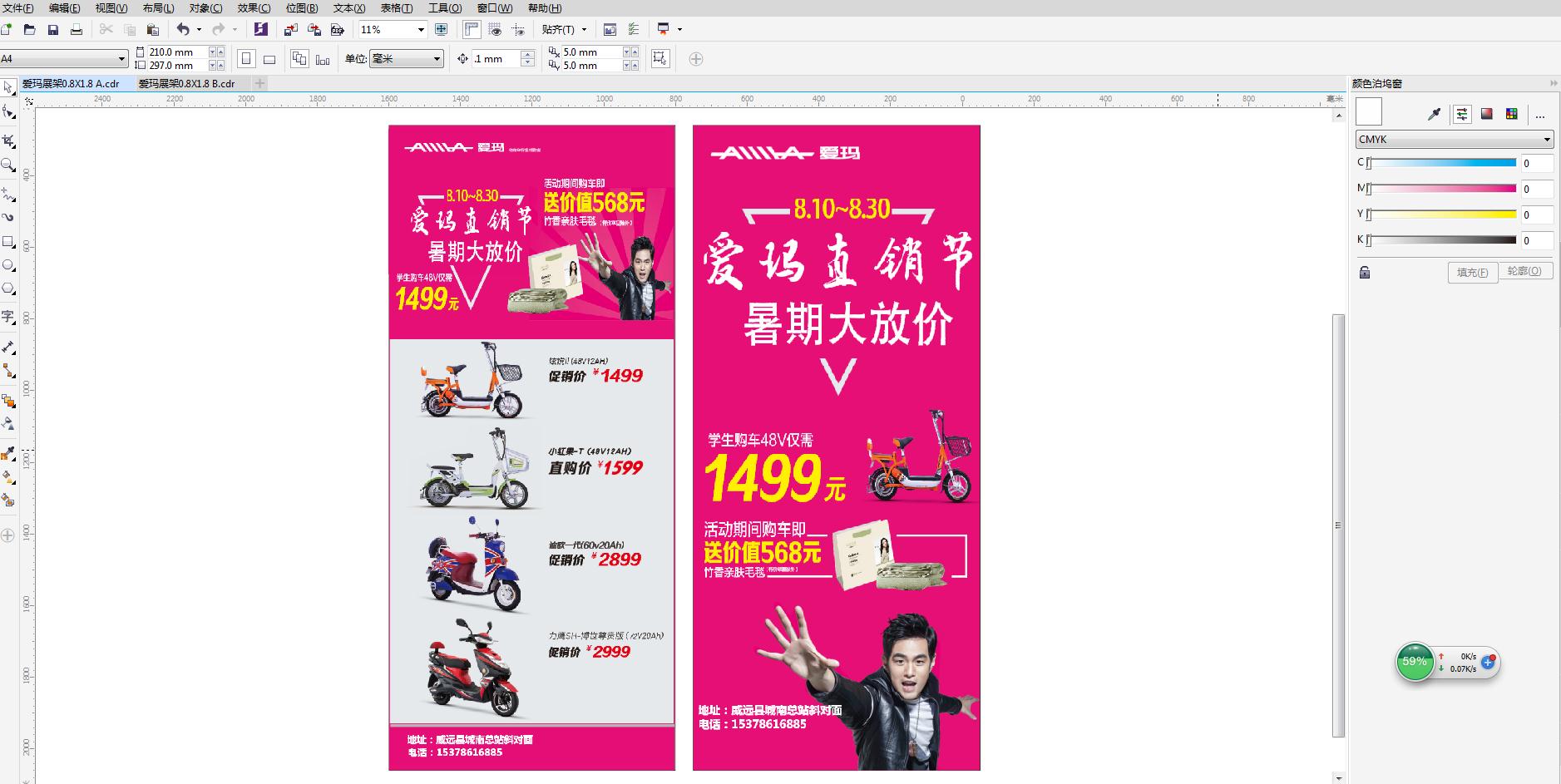Switch to 爱玛展架0.8X1.8 B.cdr tab
Viewport: 1561px width, 784px height.
click(187, 83)
